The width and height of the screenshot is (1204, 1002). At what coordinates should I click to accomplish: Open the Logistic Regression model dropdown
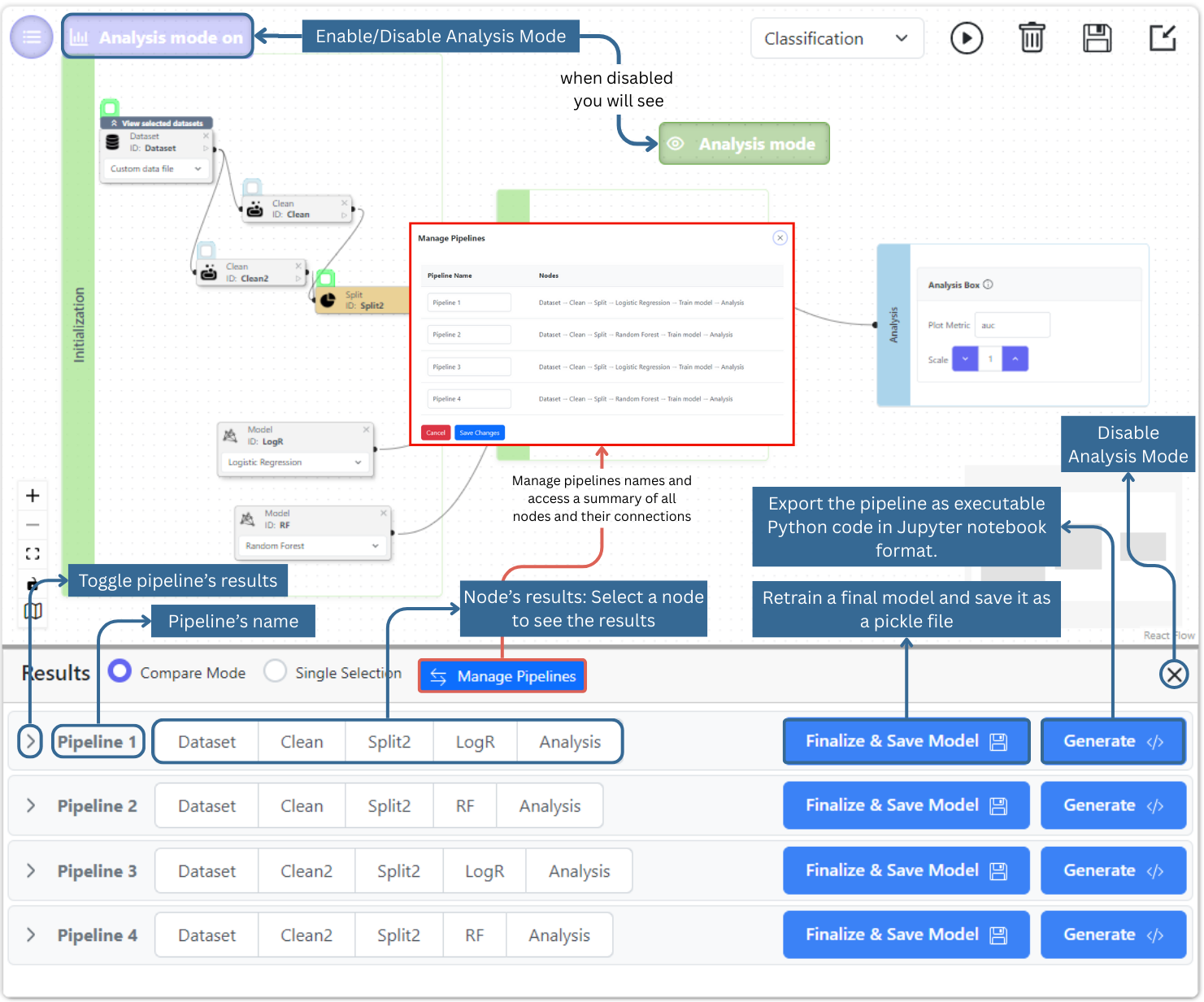[294, 462]
